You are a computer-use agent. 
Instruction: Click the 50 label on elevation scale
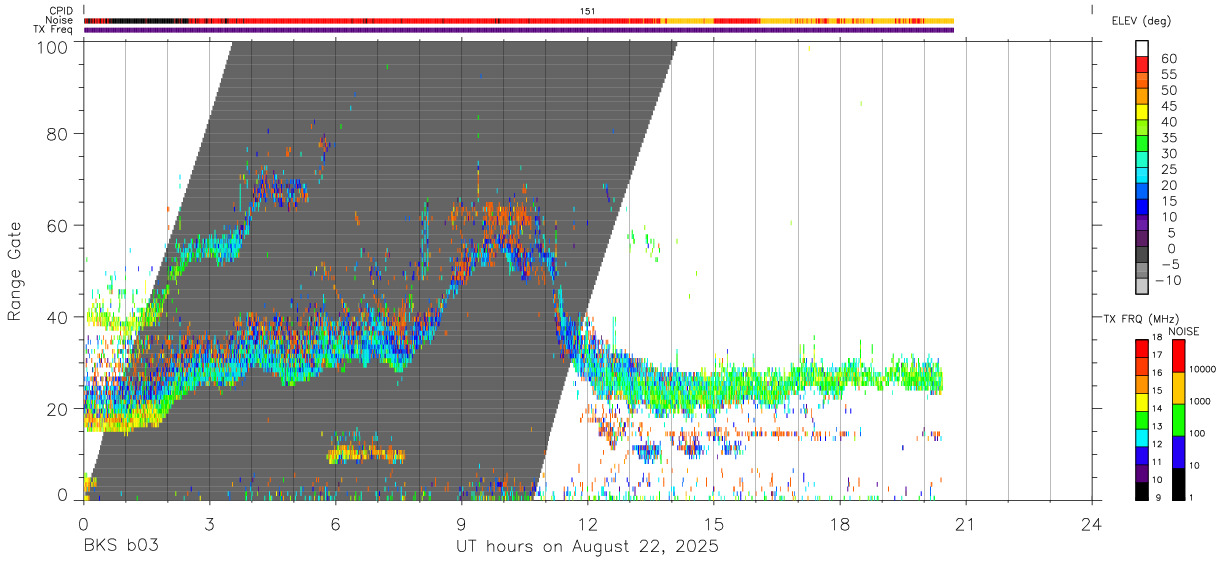[x=1169, y=90]
